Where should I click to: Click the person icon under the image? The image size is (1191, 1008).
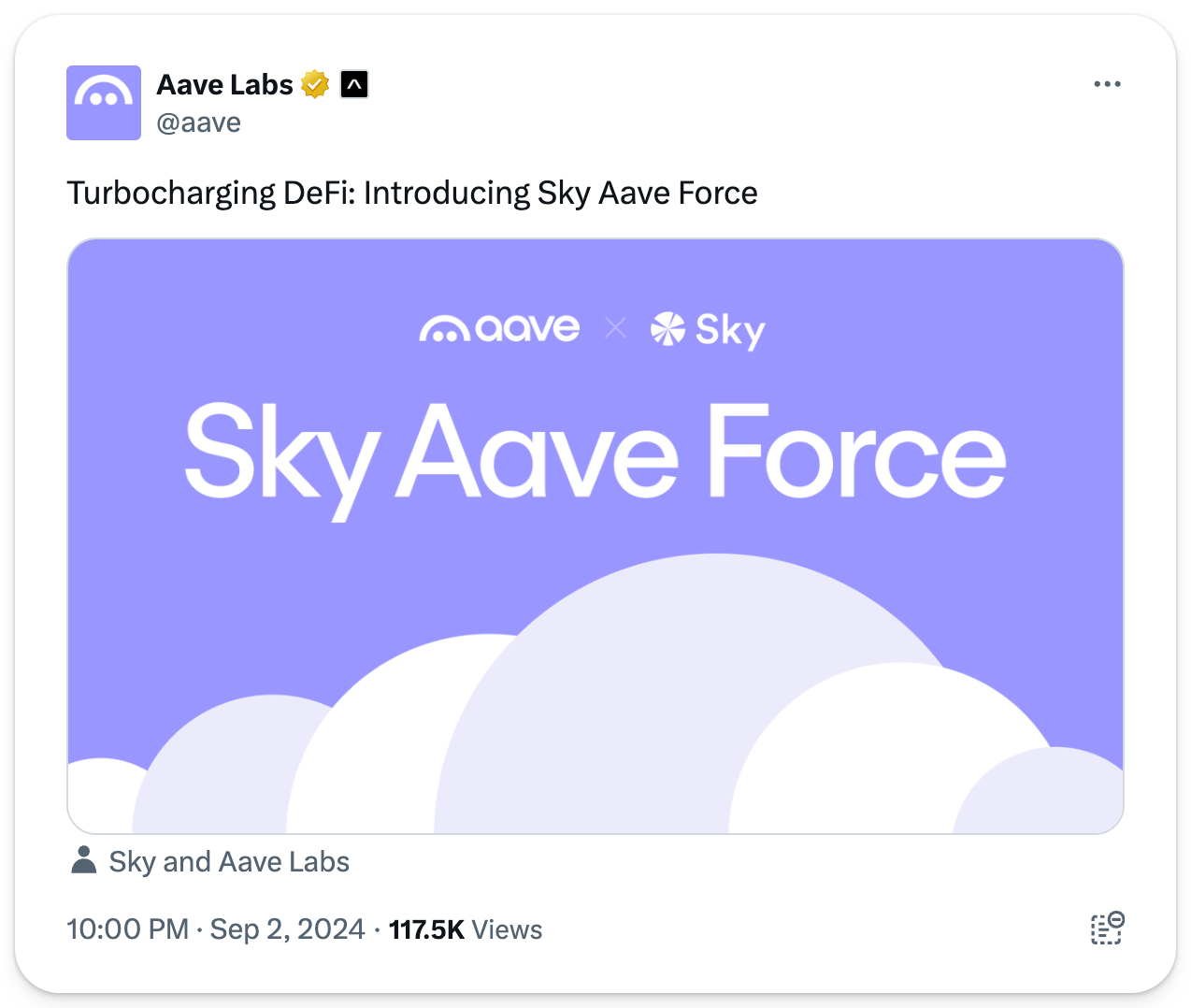coord(84,860)
